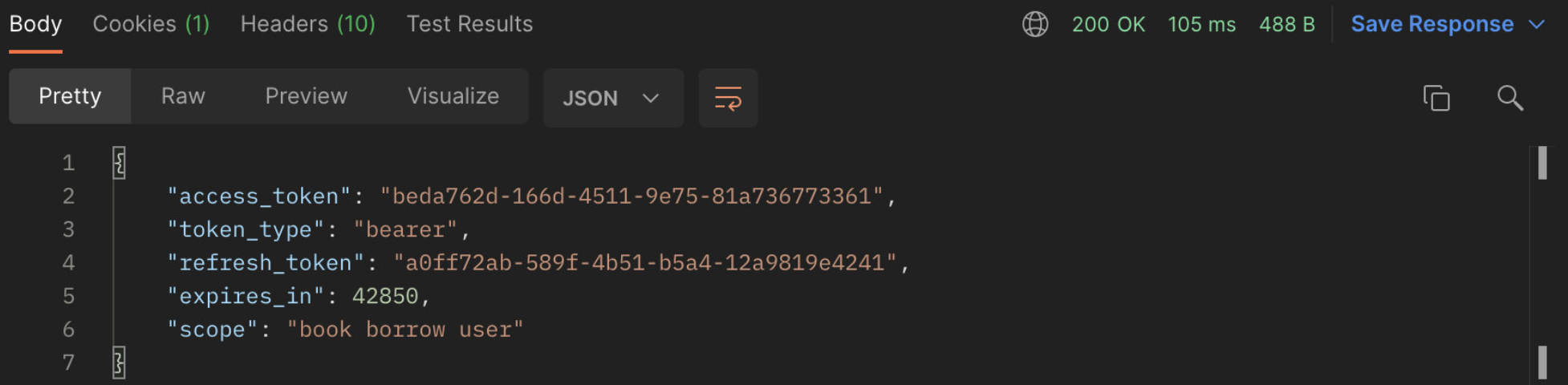This screenshot has width=1568, height=385.
Task: Expand the Save Response chevron menu
Action: point(1537,25)
